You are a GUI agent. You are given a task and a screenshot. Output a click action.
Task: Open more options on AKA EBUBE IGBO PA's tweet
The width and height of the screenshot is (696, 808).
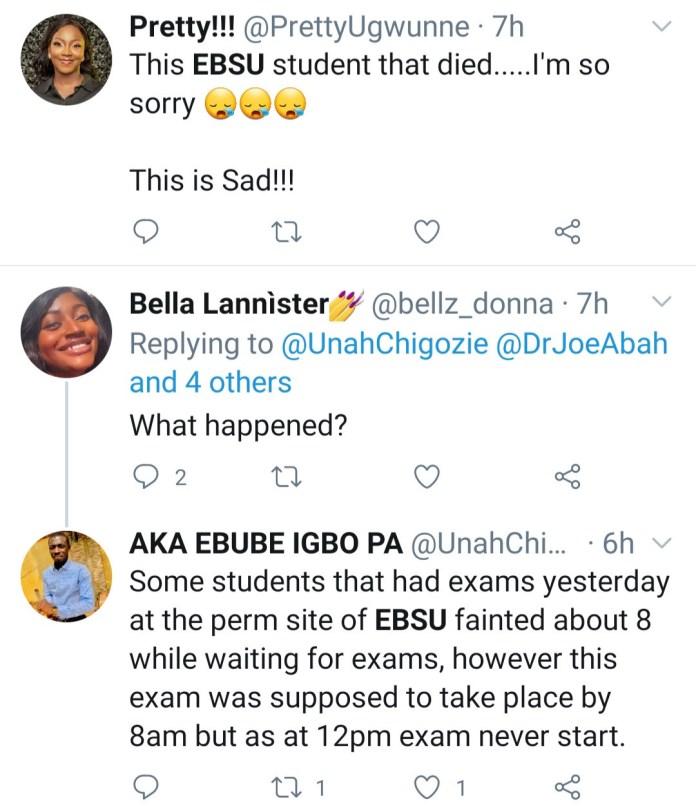tap(662, 543)
